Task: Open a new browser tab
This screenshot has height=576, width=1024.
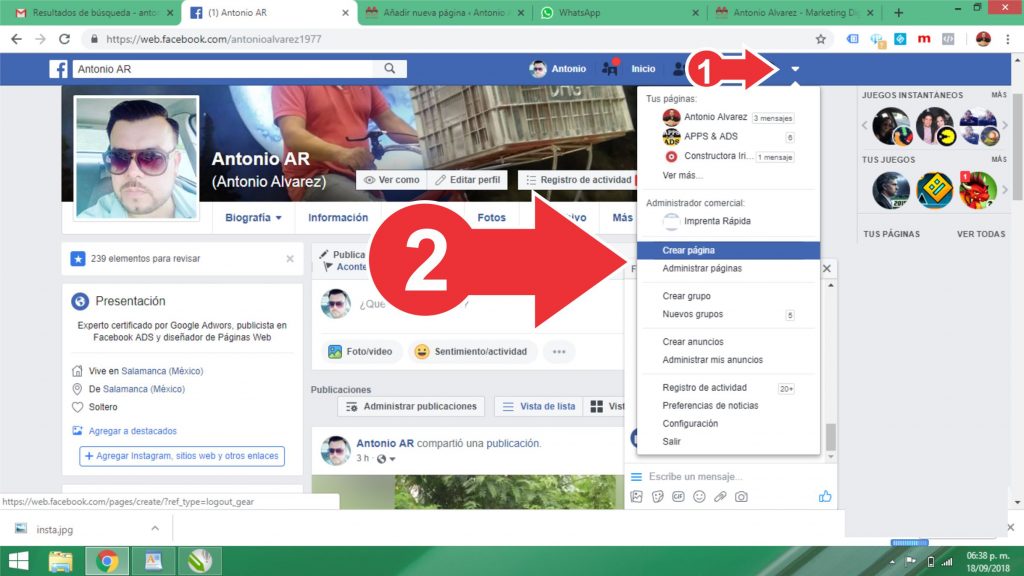Action: (x=899, y=12)
